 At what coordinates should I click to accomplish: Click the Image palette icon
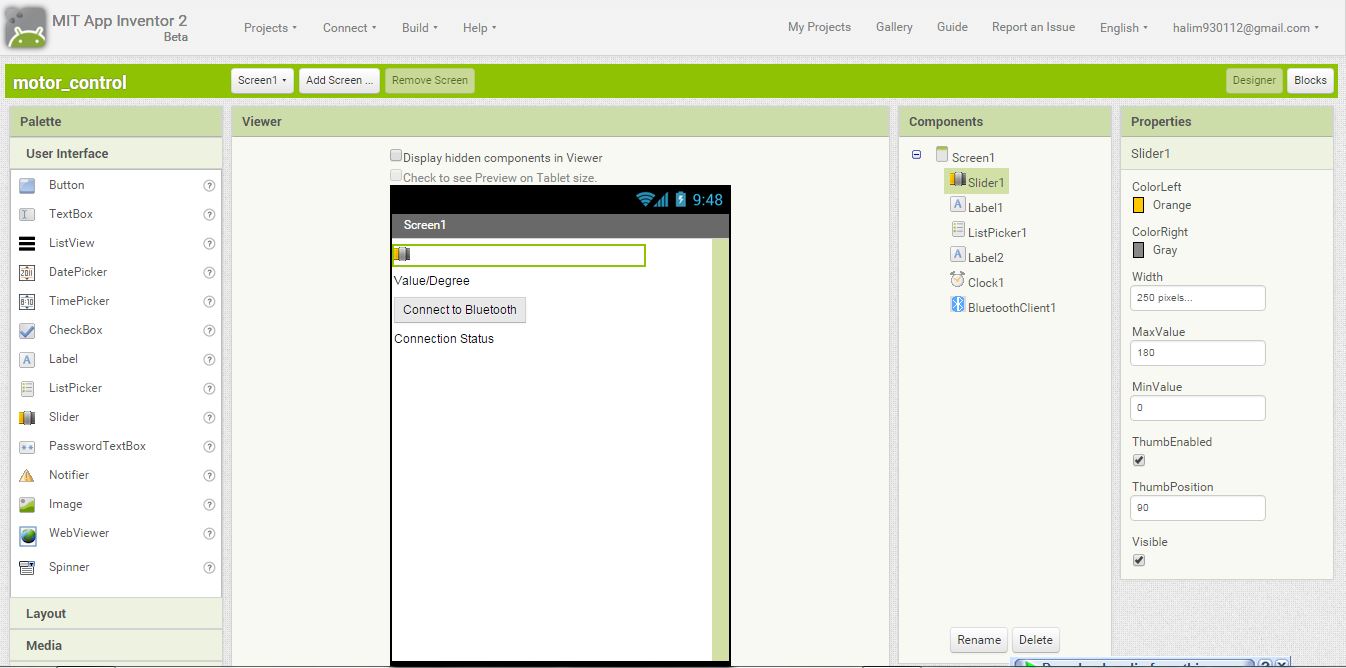28,505
